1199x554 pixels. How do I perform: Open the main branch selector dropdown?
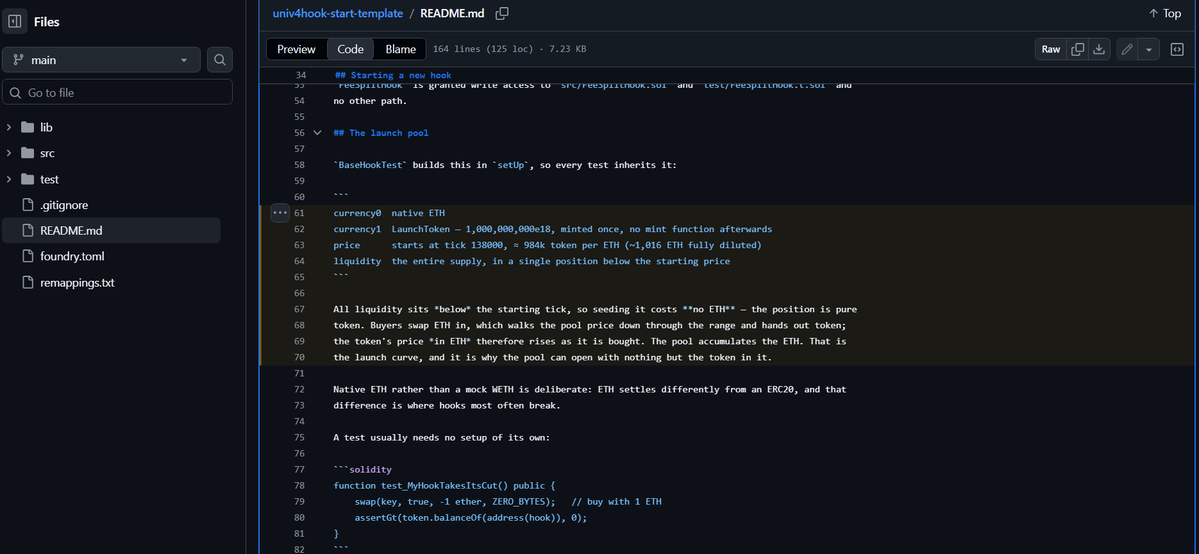point(102,60)
